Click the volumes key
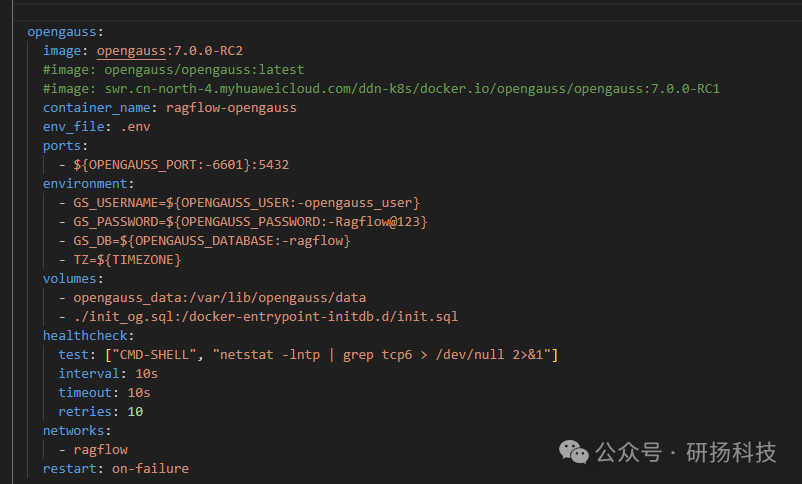Screen dimensions: 802x484 point(70,279)
